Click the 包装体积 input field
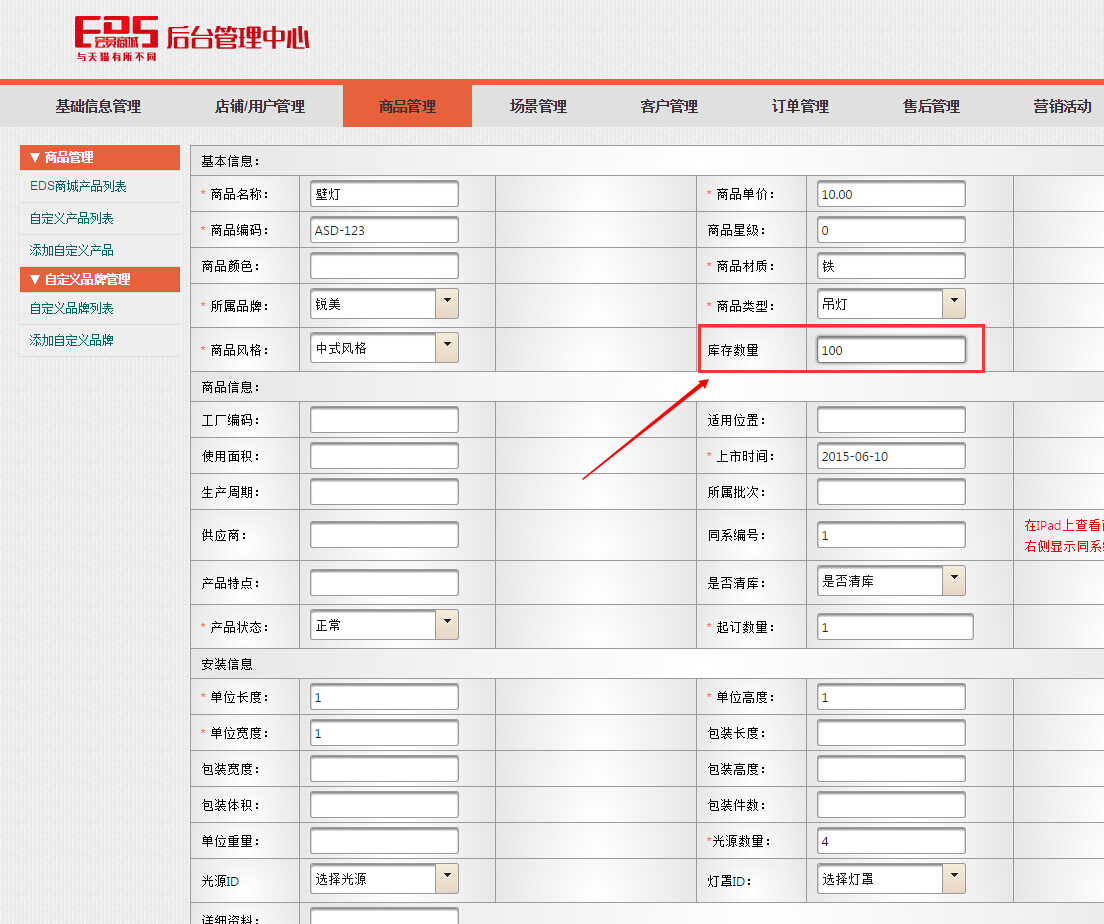 (384, 804)
